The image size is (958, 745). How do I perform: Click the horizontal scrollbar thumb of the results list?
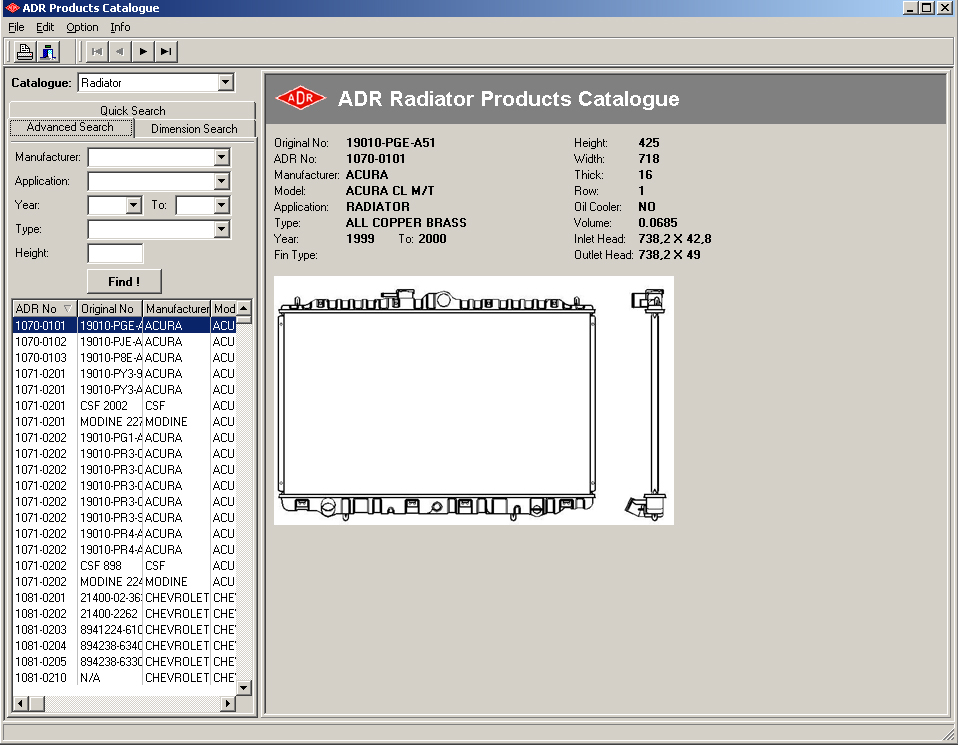click(x=37, y=703)
